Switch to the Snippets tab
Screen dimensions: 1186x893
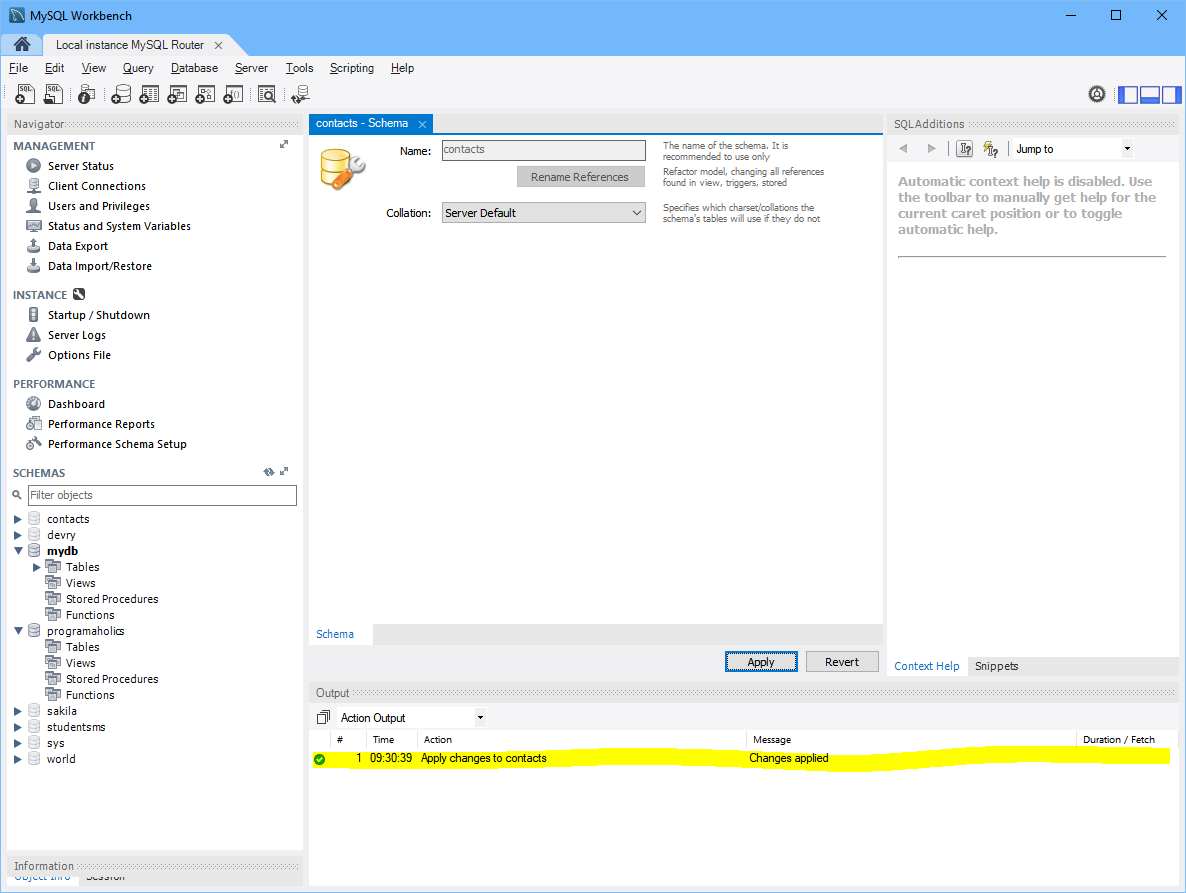(996, 666)
